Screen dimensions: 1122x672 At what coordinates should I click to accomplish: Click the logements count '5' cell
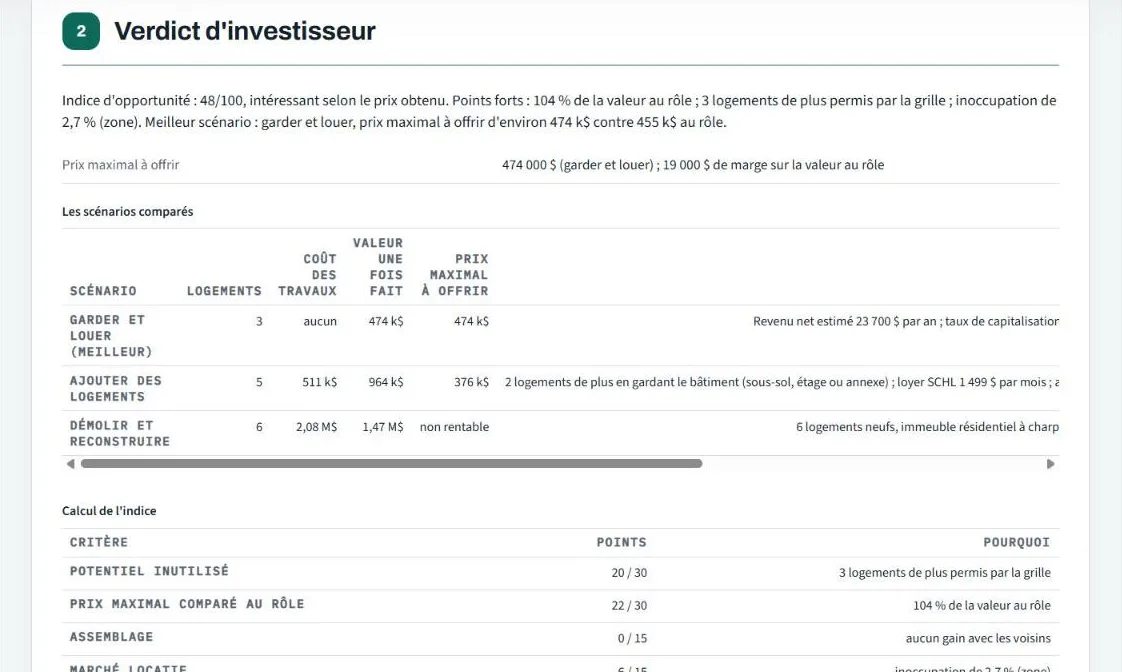259,382
